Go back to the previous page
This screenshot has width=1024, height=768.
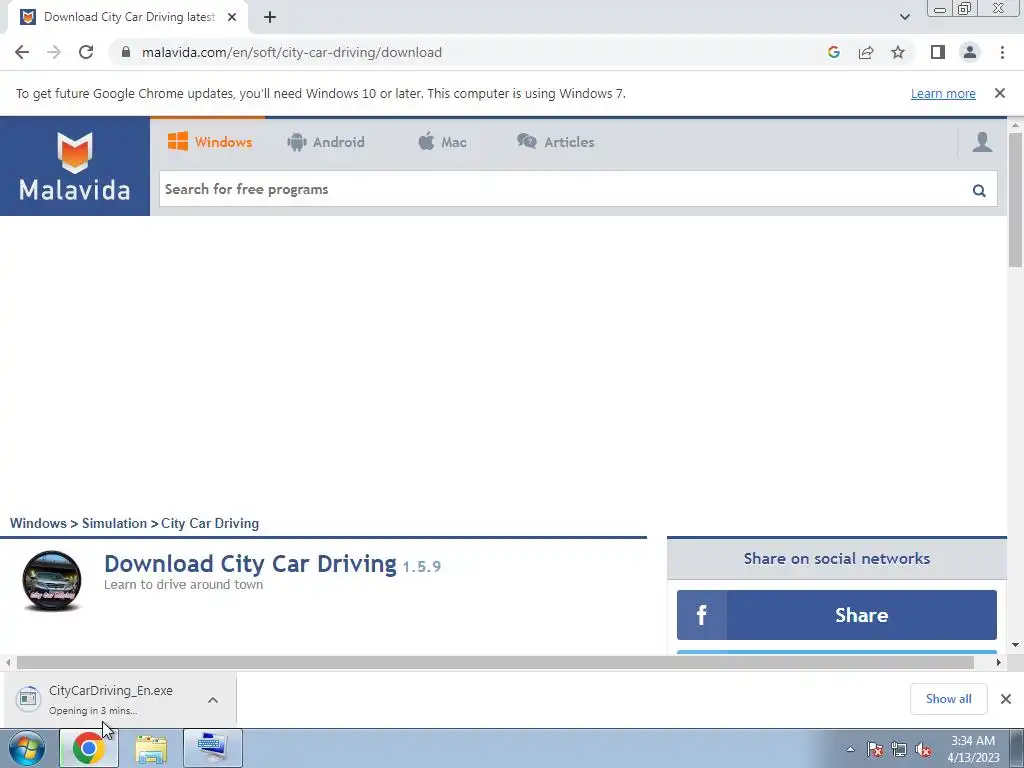(22, 52)
